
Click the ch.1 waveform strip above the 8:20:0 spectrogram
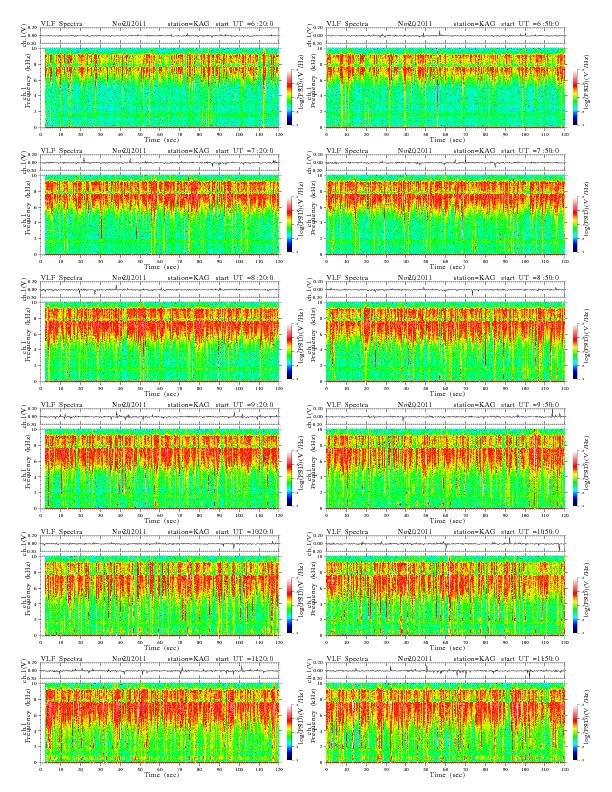[160, 289]
